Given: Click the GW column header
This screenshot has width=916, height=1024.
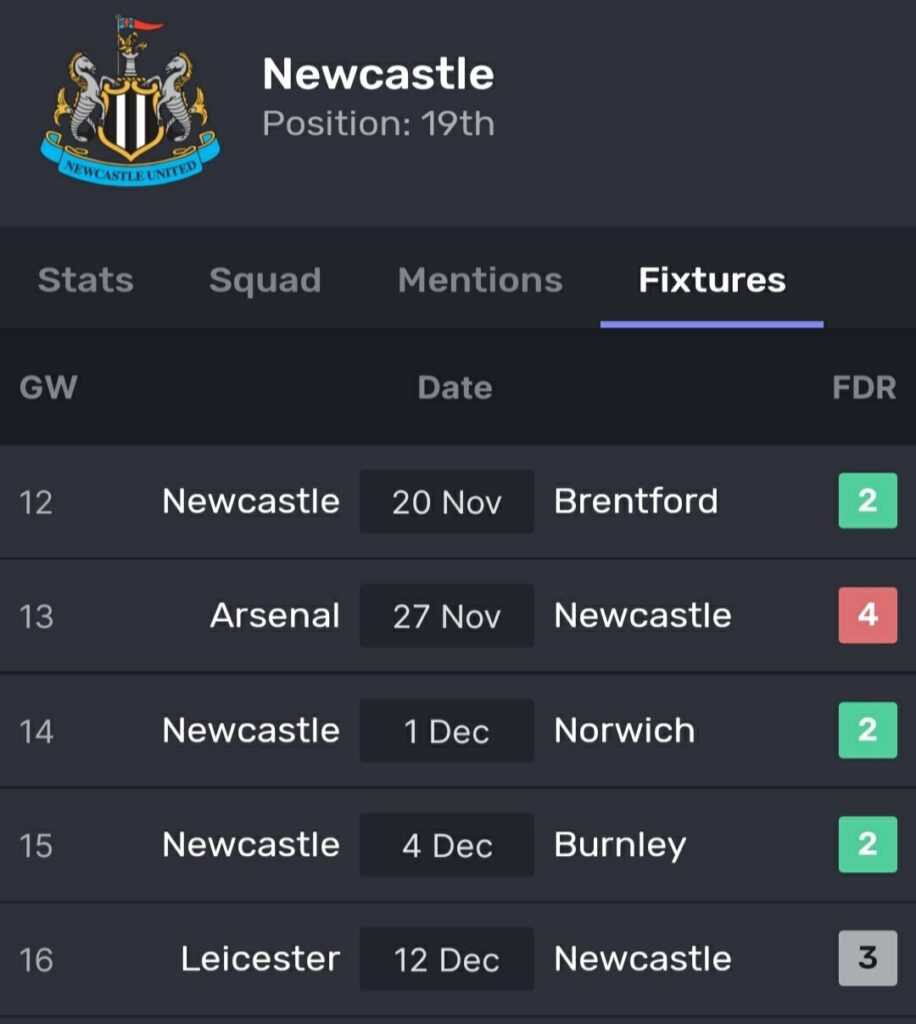Looking at the screenshot, I should [x=48, y=388].
